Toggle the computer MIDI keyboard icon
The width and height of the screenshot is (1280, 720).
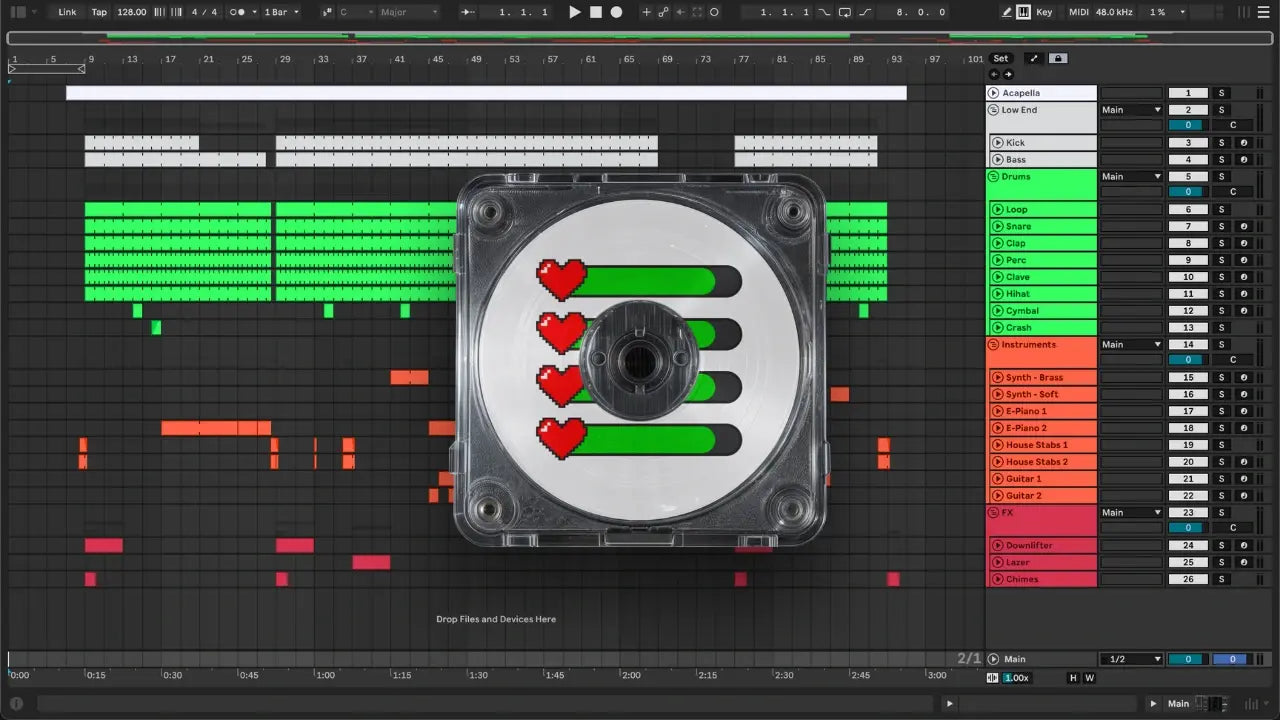click(1024, 12)
